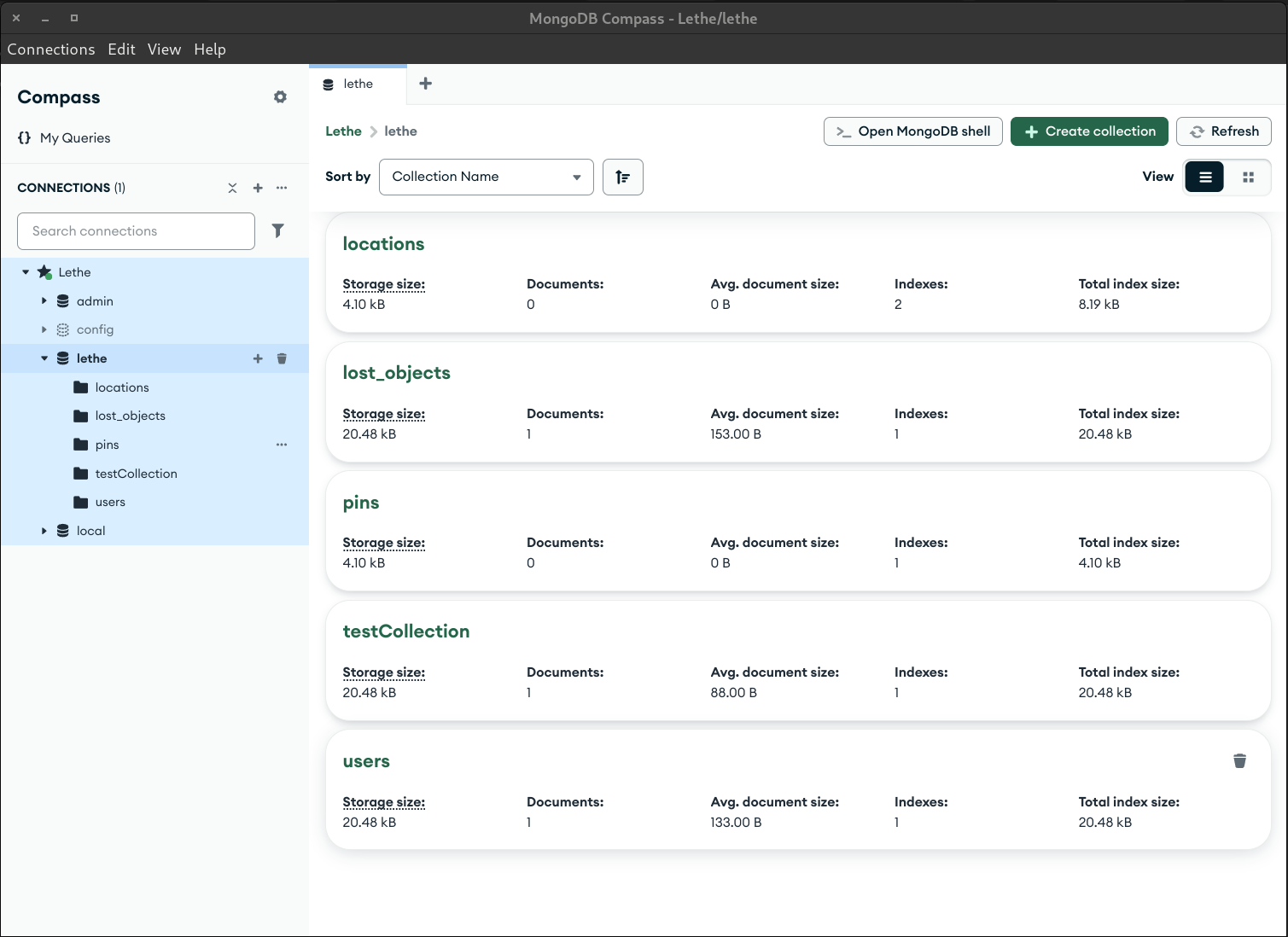Open the testCollection card title
The height and width of the screenshot is (937, 1288).
point(405,631)
